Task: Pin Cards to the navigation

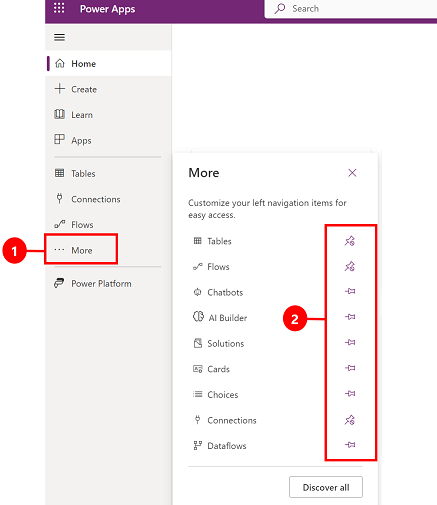Action: 350,368
